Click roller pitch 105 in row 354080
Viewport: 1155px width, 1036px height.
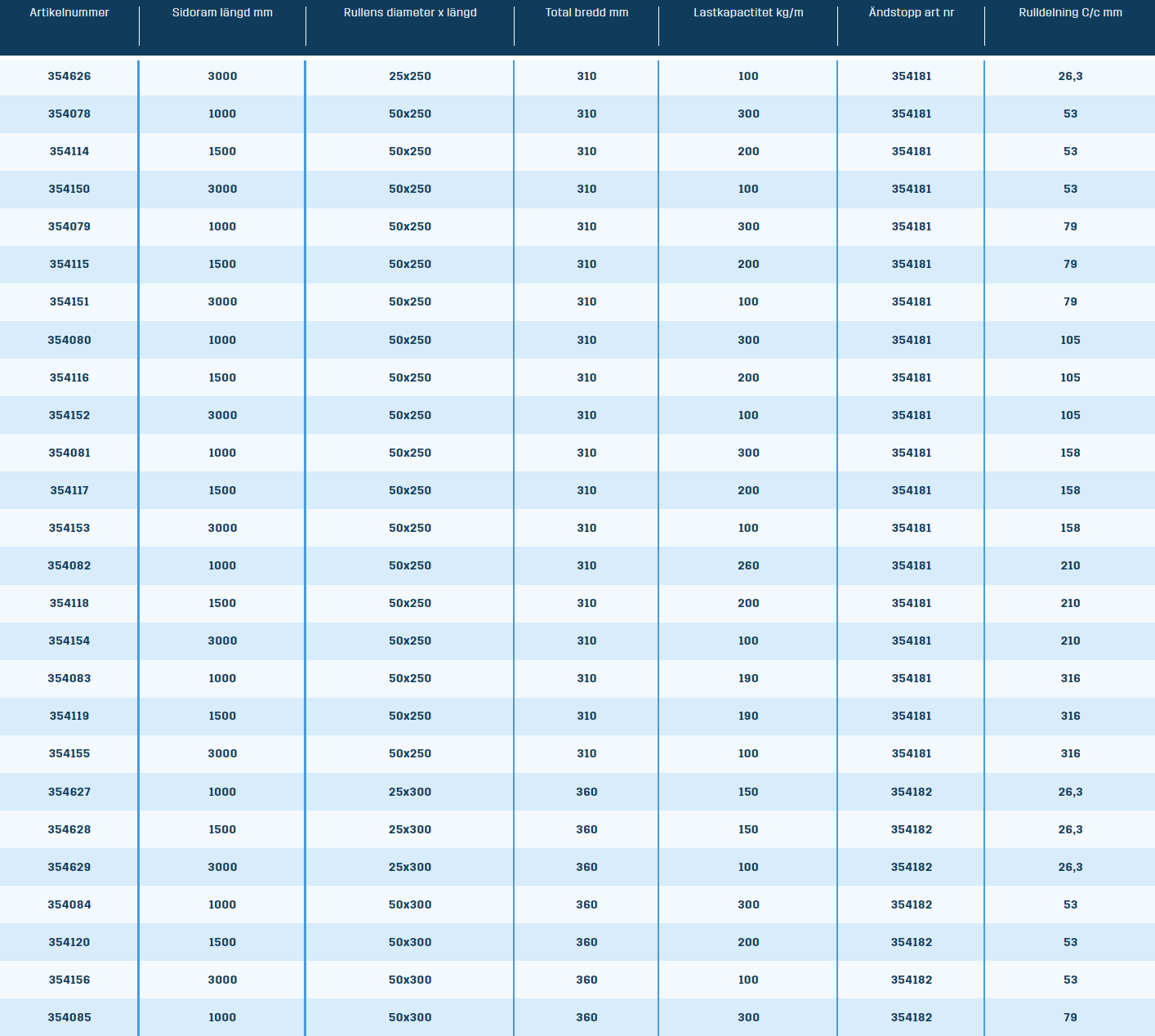click(1070, 340)
